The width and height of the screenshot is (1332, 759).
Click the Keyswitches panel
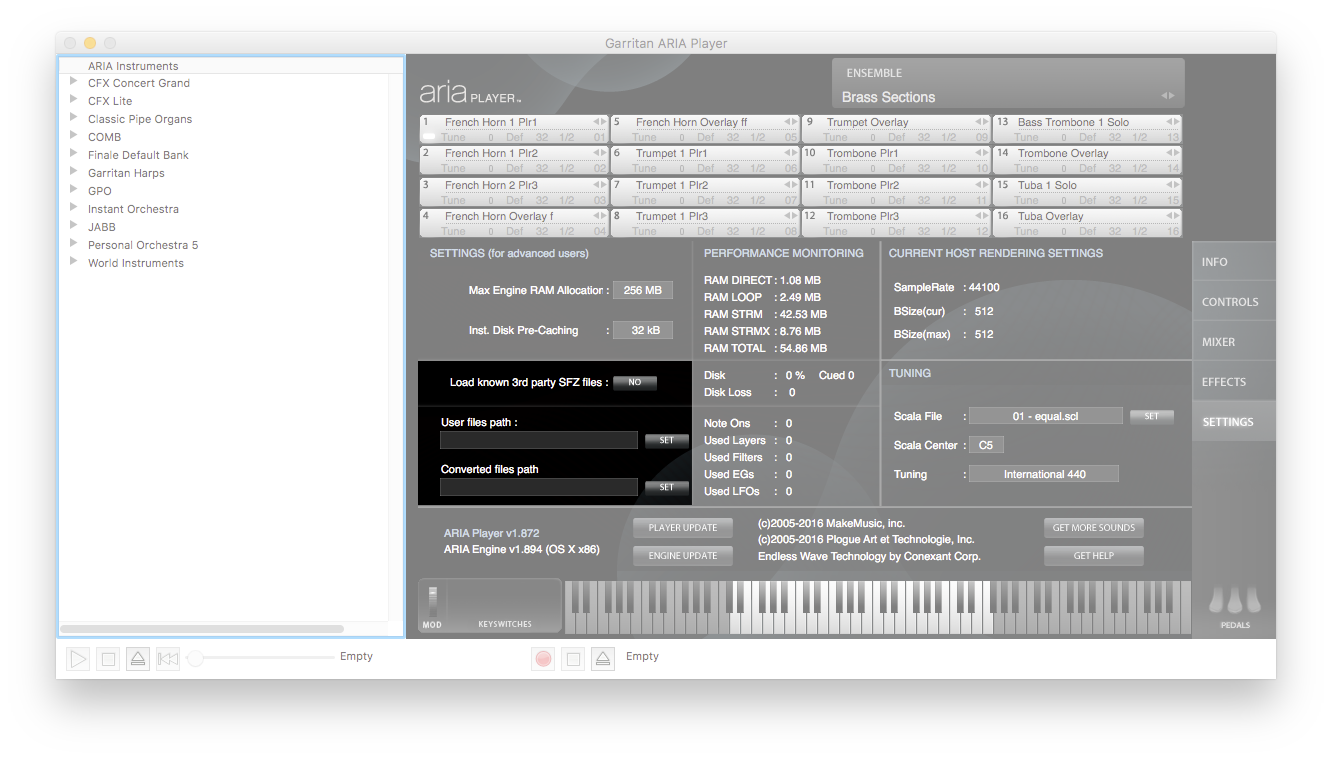505,606
